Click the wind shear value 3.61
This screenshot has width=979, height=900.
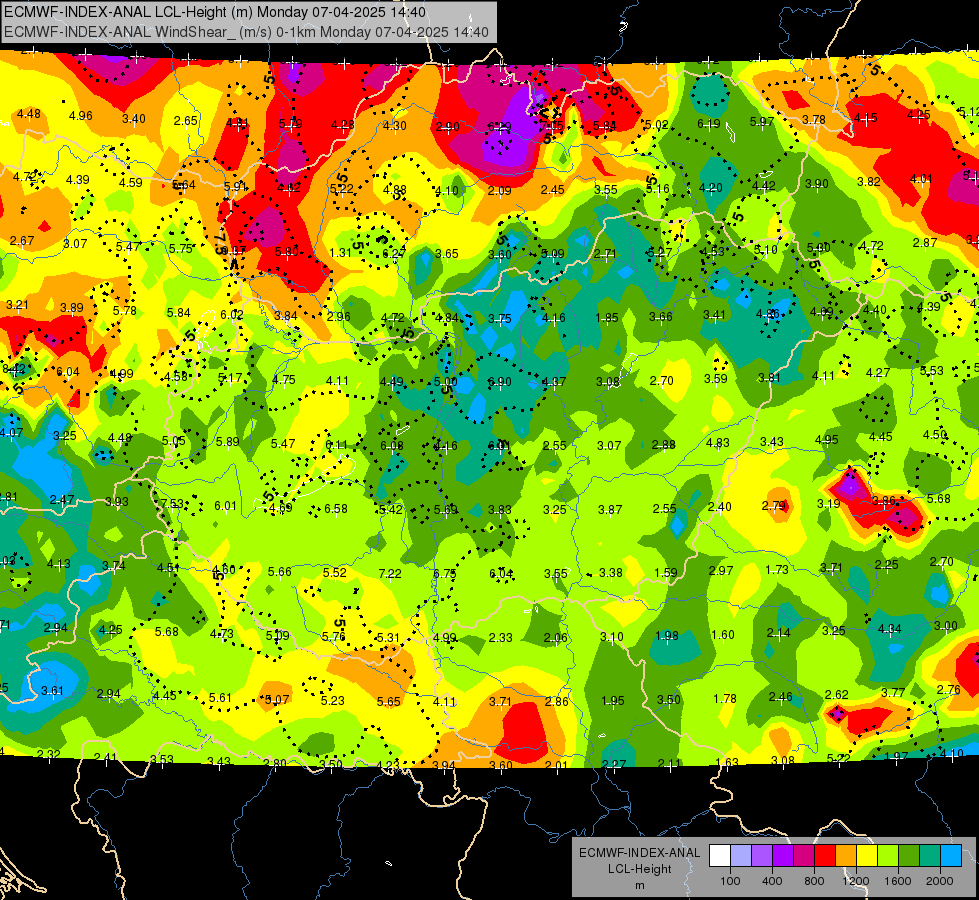click(52, 691)
